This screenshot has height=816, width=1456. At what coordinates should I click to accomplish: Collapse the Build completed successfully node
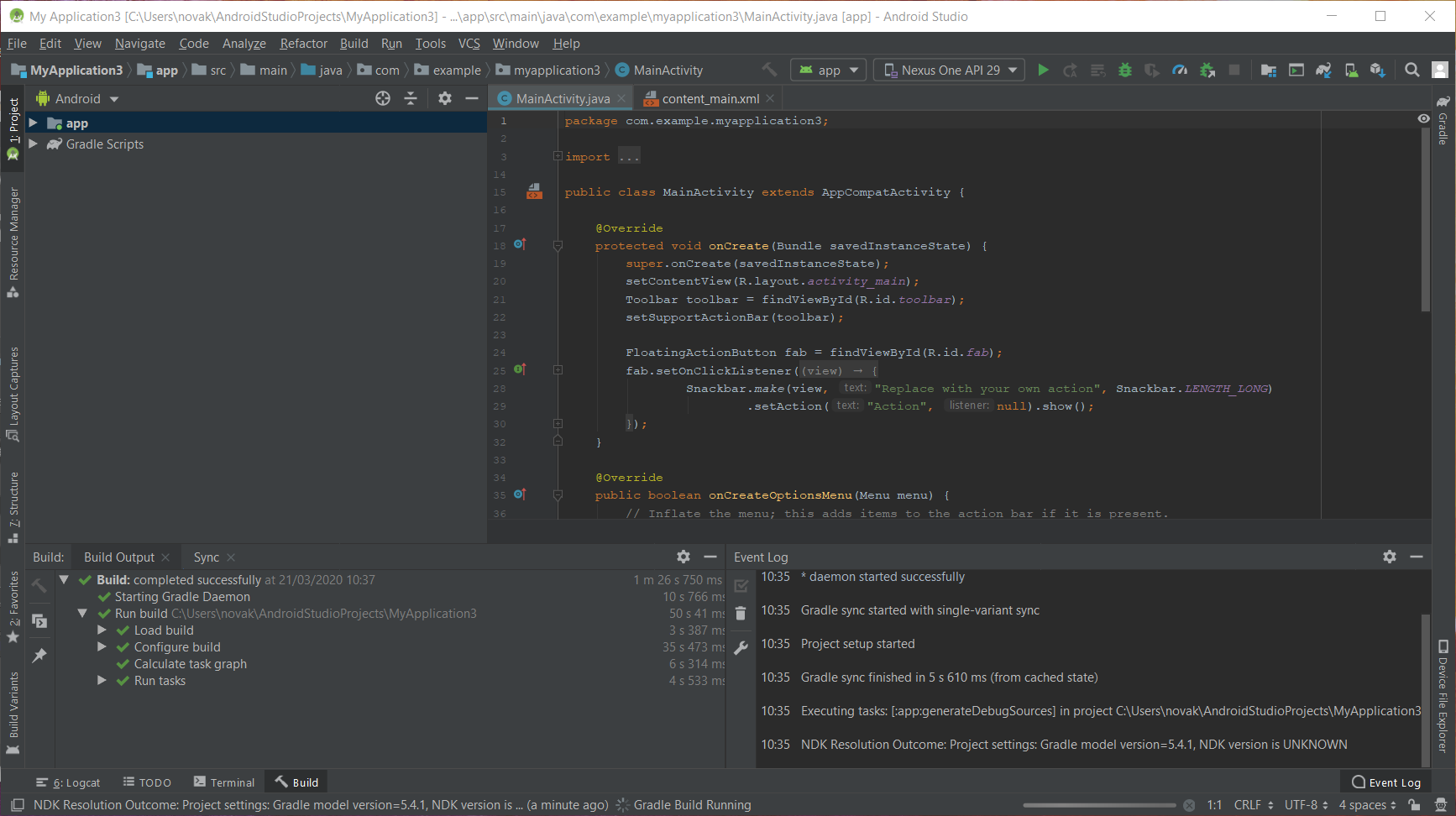(64, 580)
